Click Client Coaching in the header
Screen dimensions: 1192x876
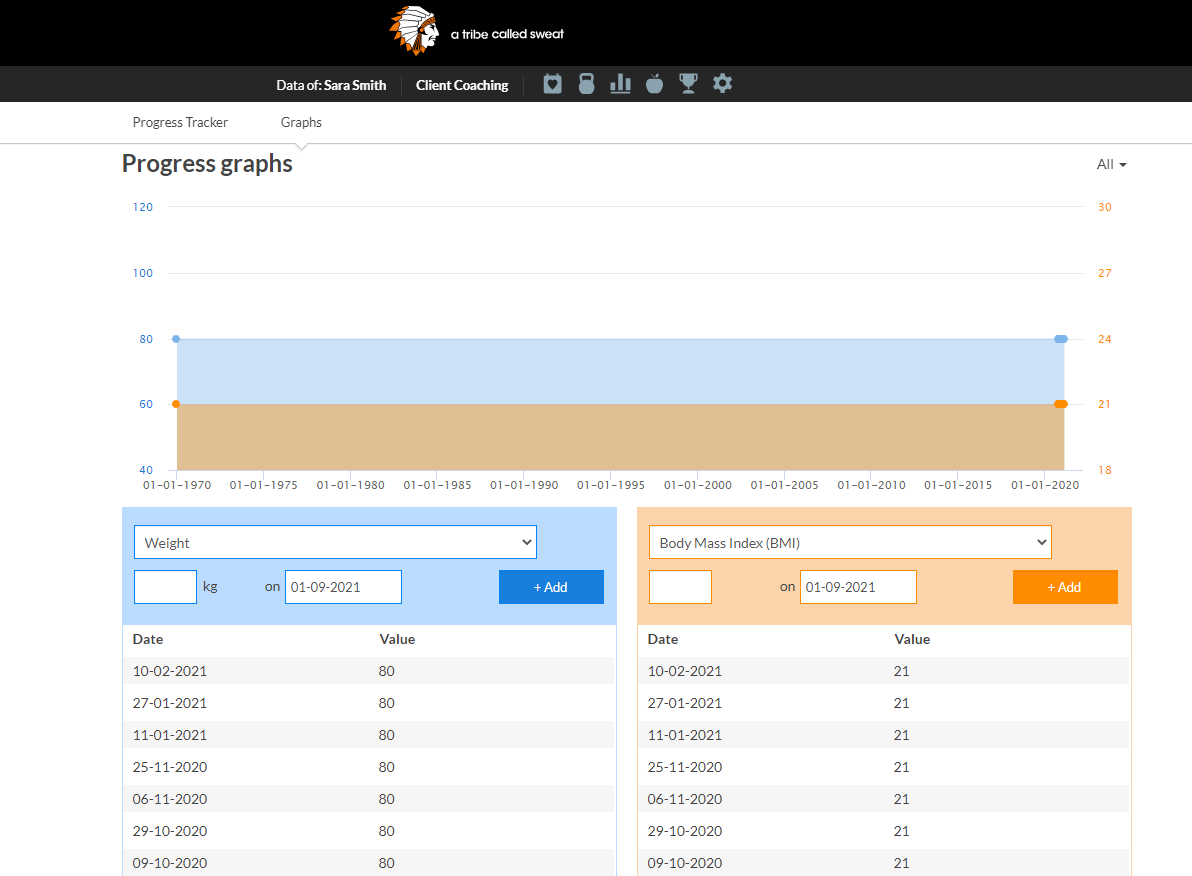462,85
